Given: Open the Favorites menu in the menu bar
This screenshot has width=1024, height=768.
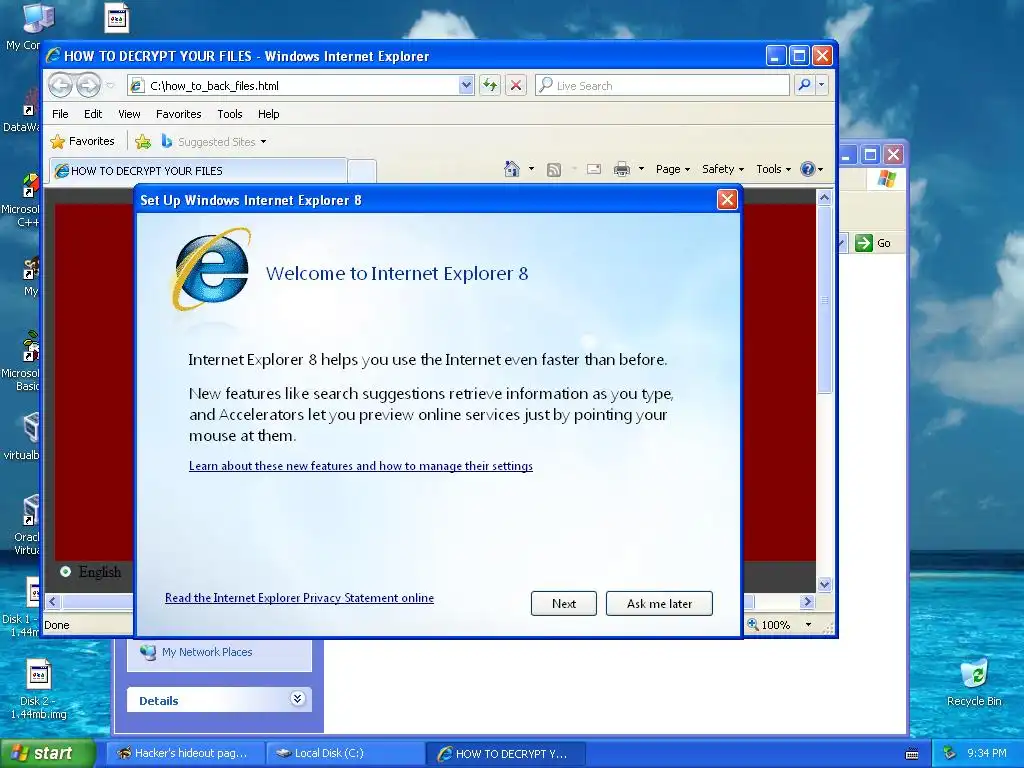Looking at the screenshot, I should pos(178,114).
